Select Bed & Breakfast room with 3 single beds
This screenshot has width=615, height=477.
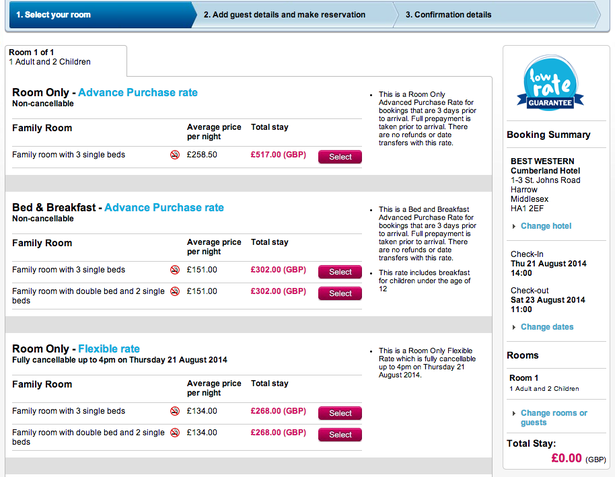click(x=340, y=272)
